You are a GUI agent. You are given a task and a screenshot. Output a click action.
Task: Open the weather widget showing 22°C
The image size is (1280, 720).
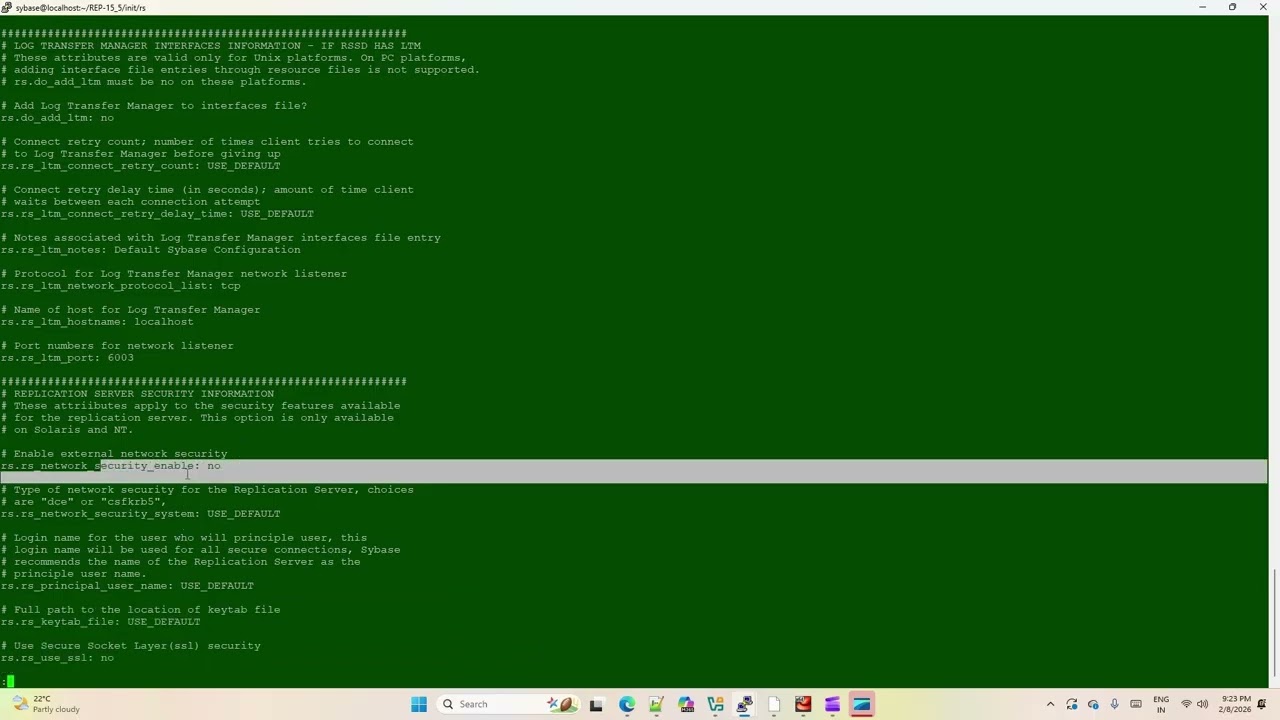pyautogui.click(x=46, y=704)
